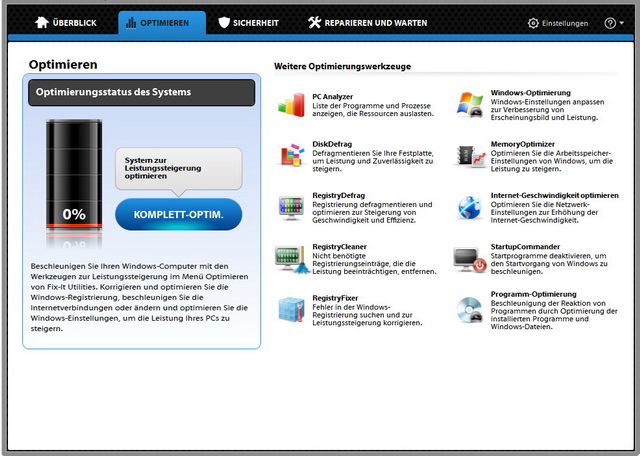Click 'Fehler in der Windows-Registrierung' description
This screenshot has width=640, height=456.
coord(367,315)
